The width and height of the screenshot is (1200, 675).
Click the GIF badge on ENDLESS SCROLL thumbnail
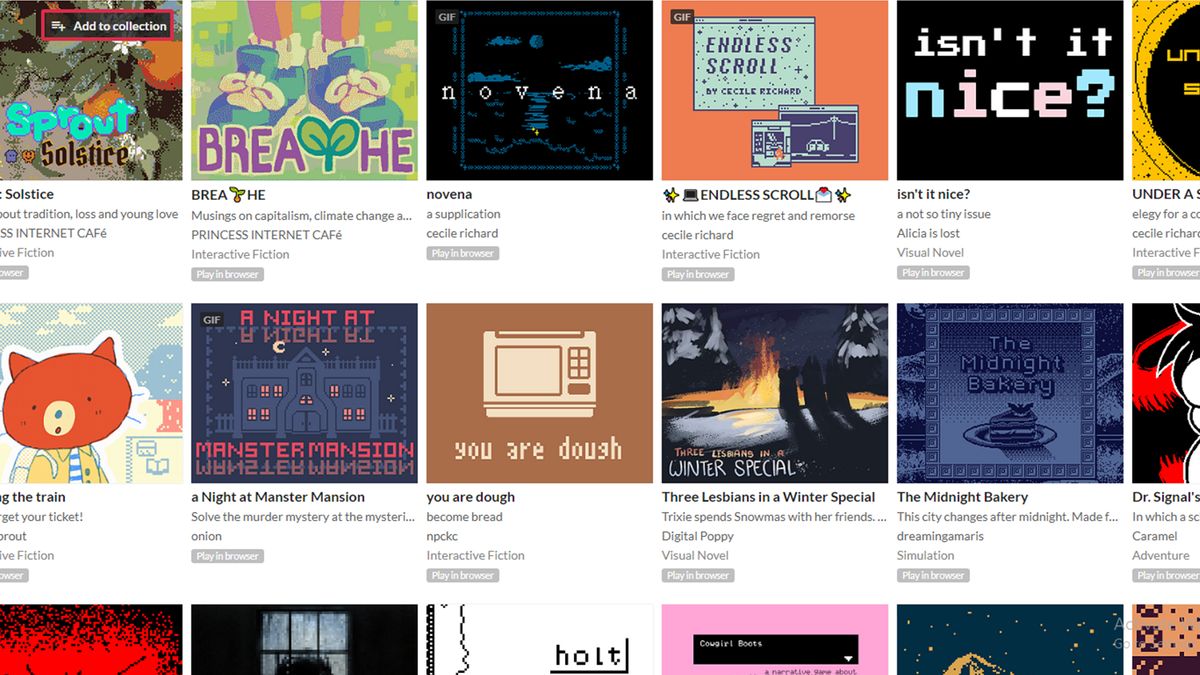tap(680, 16)
